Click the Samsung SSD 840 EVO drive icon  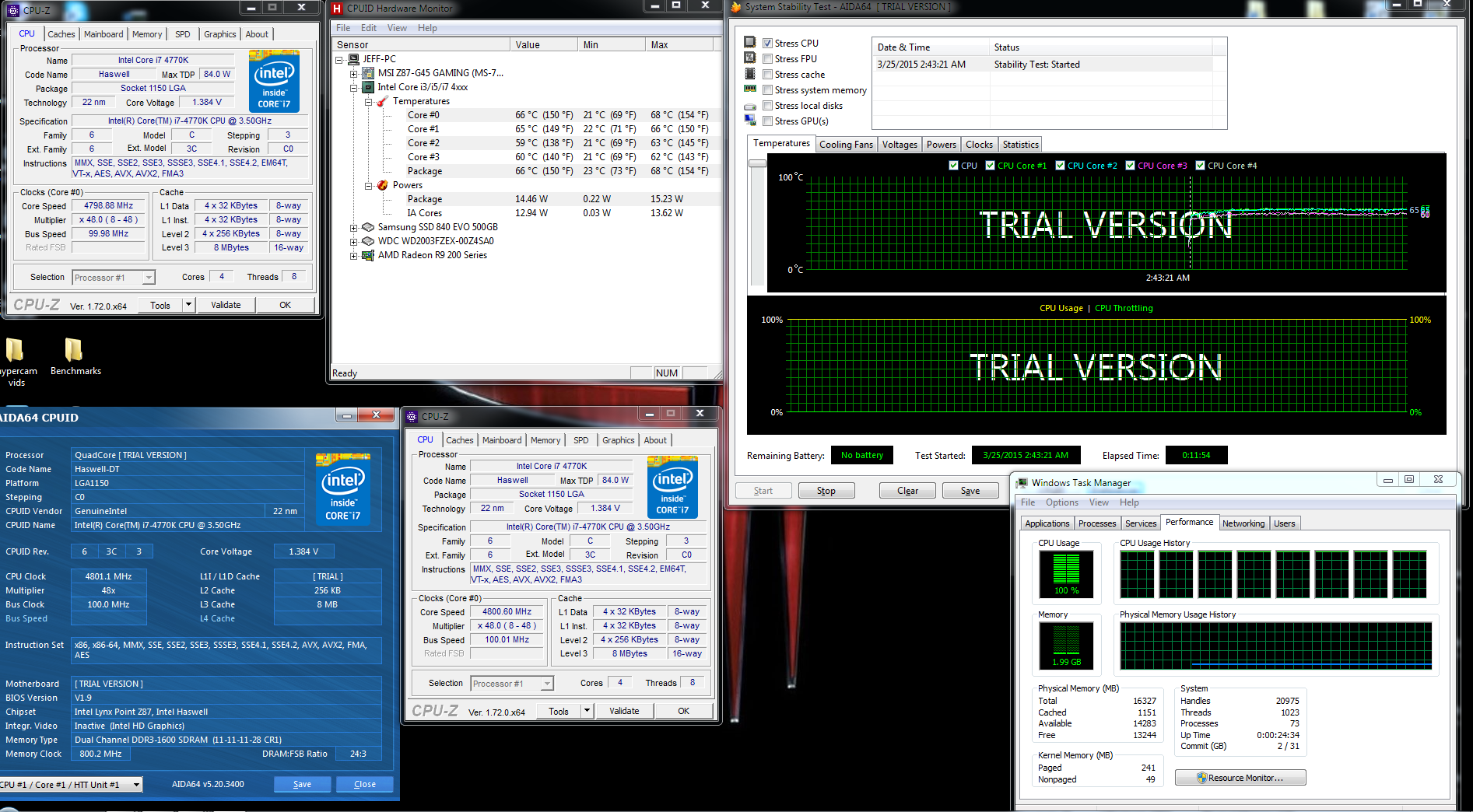[368, 227]
